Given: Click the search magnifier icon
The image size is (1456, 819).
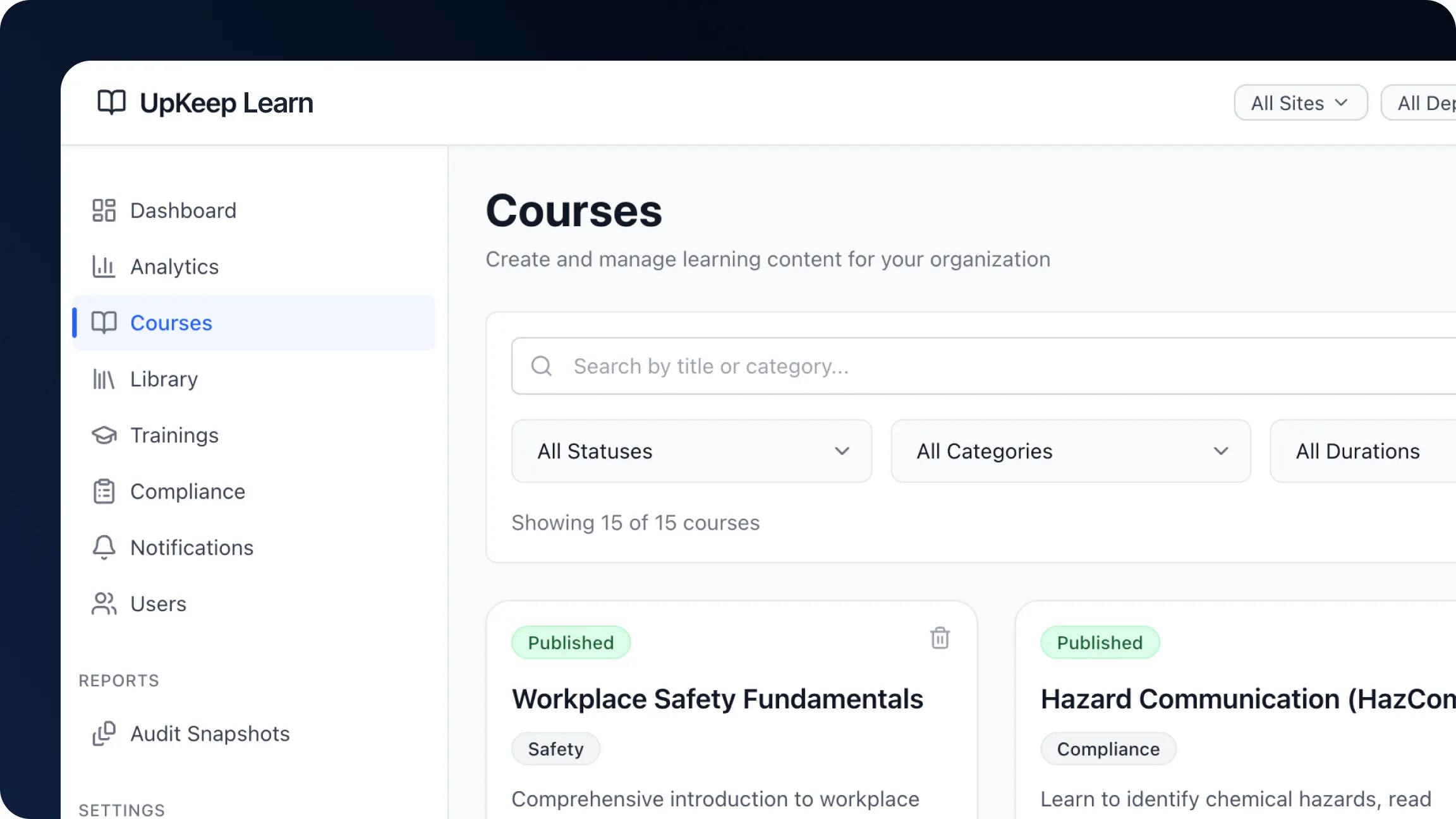Looking at the screenshot, I should (542, 366).
